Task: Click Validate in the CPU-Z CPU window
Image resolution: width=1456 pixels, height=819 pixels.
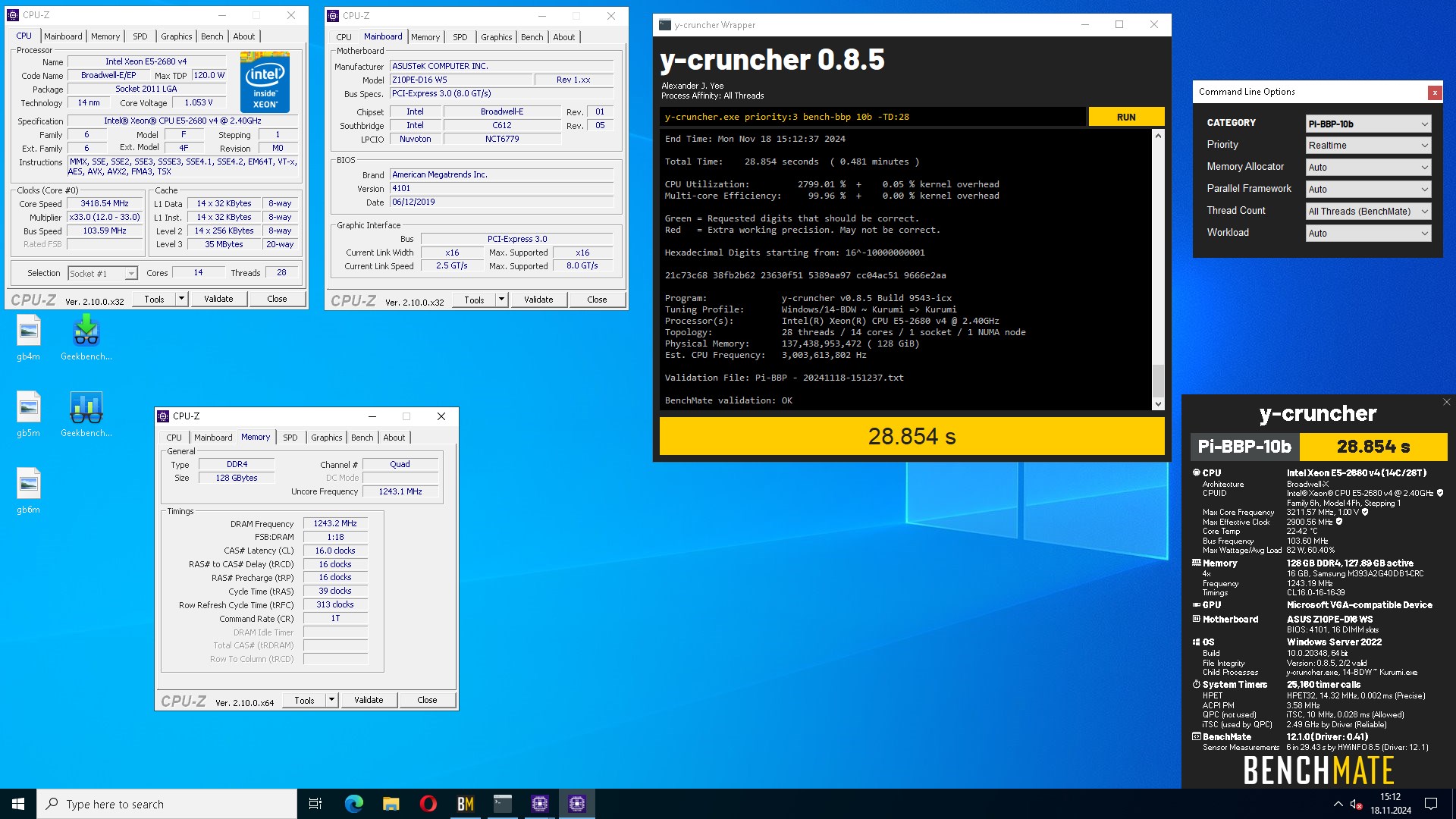Action: click(218, 299)
